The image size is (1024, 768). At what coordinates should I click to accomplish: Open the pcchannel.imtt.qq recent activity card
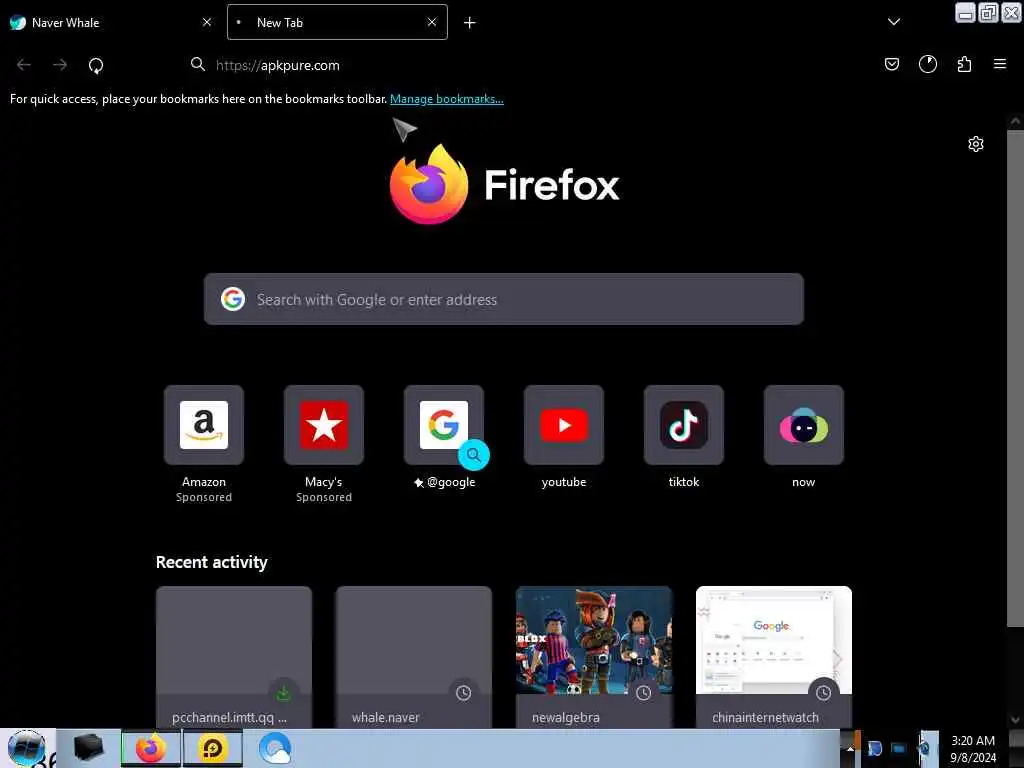(x=234, y=657)
